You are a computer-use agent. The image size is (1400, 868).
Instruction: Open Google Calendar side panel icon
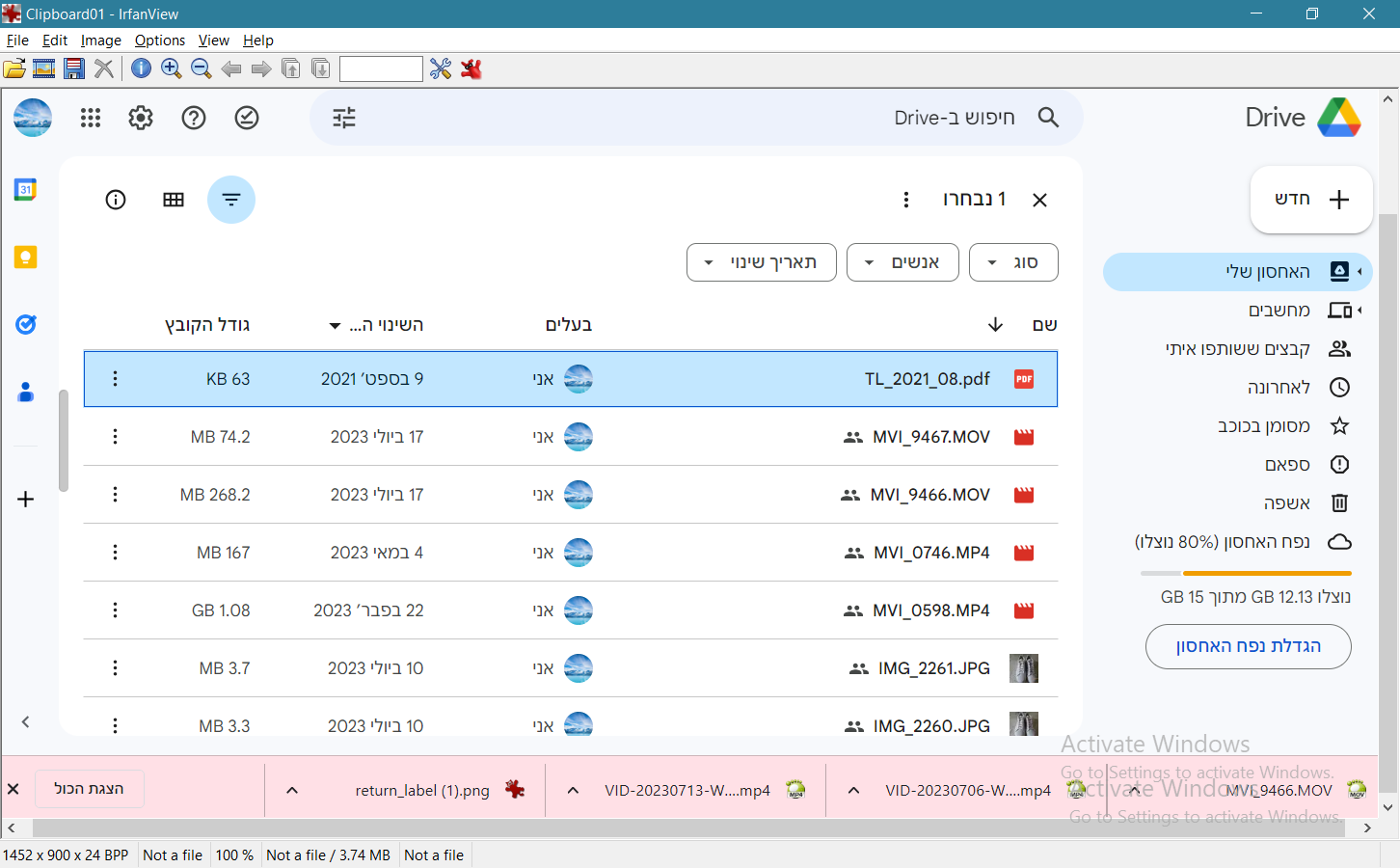[26, 190]
